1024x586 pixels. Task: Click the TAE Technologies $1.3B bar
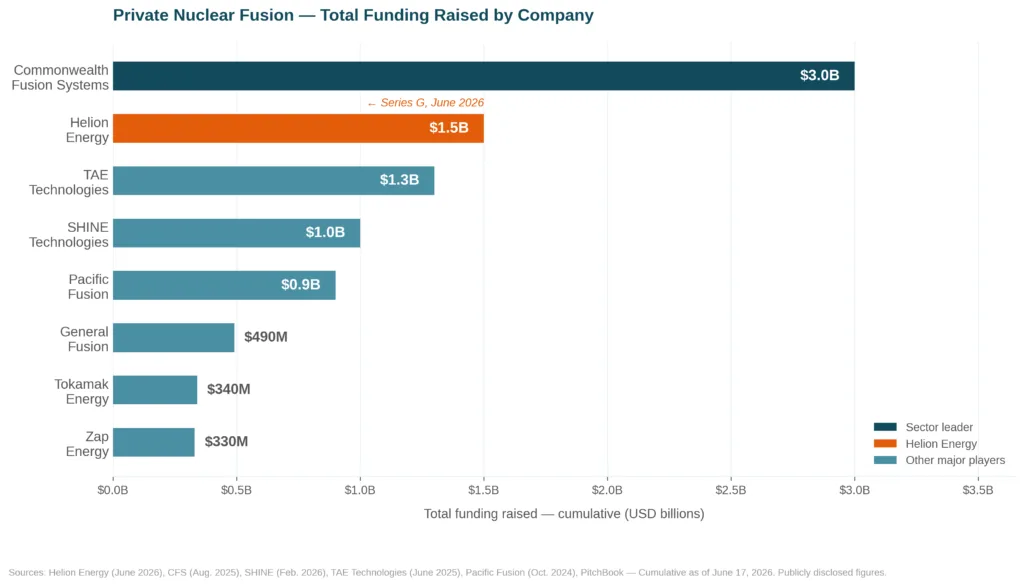pyautogui.click(x=274, y=180)
